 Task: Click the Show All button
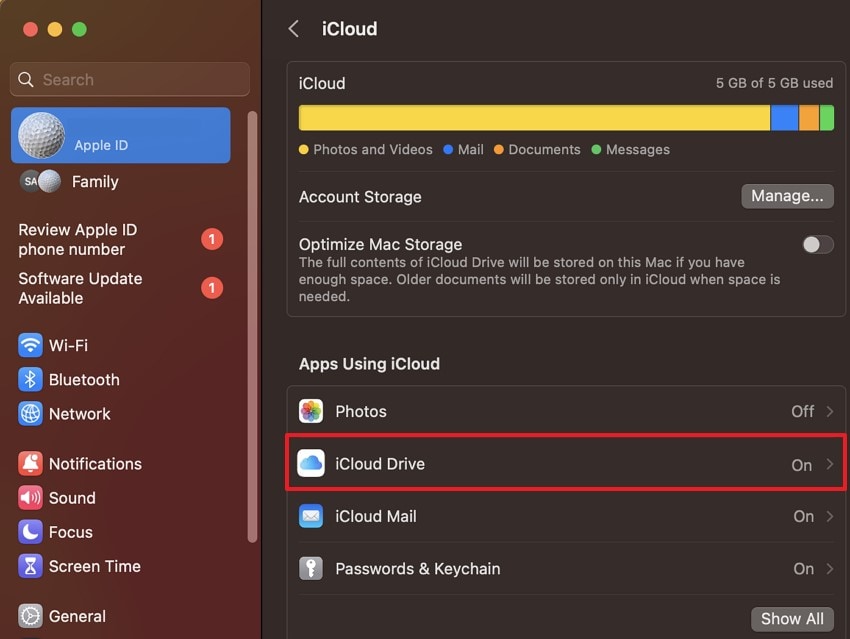click(x=792, y=618)
